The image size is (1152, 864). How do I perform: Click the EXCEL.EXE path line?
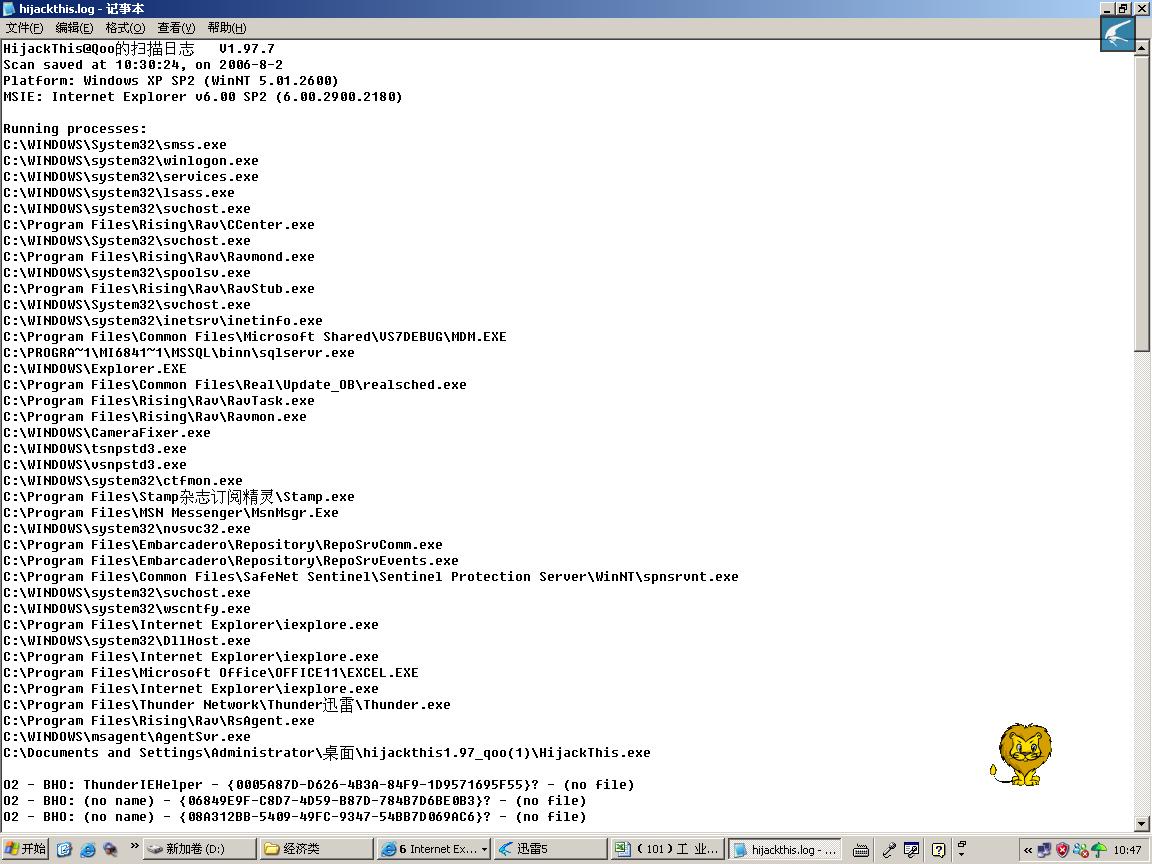pos(211,673)
